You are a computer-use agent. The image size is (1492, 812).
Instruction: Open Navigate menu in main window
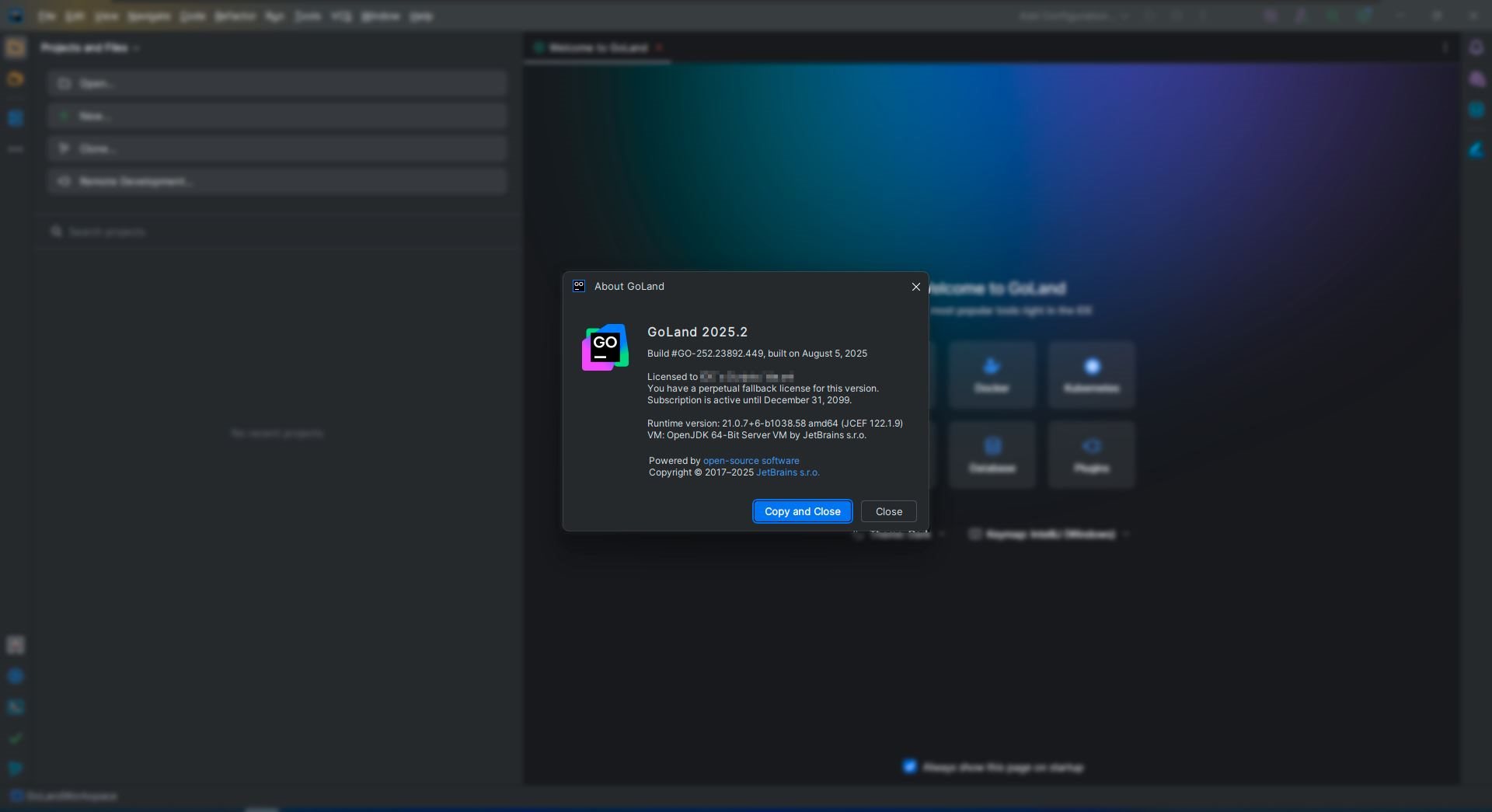pyautogui.click(x=149, y=16)
